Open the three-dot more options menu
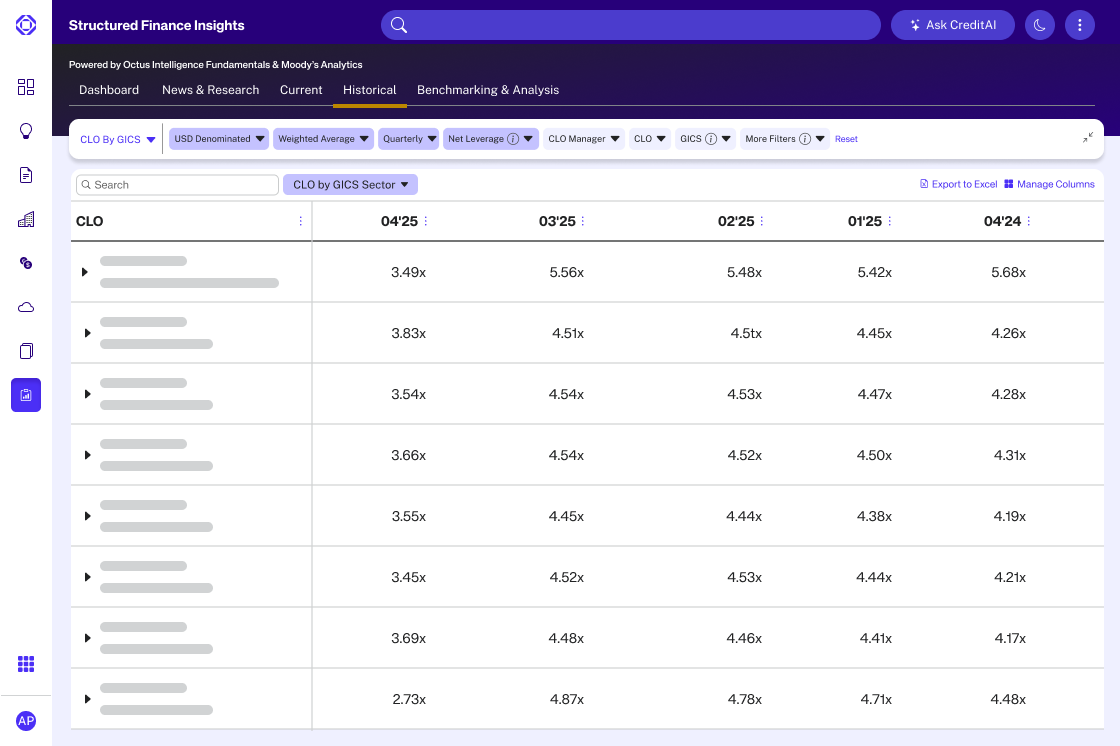Image resolution: width=1120 pixels, height=746 pixels. point(1080,25)
